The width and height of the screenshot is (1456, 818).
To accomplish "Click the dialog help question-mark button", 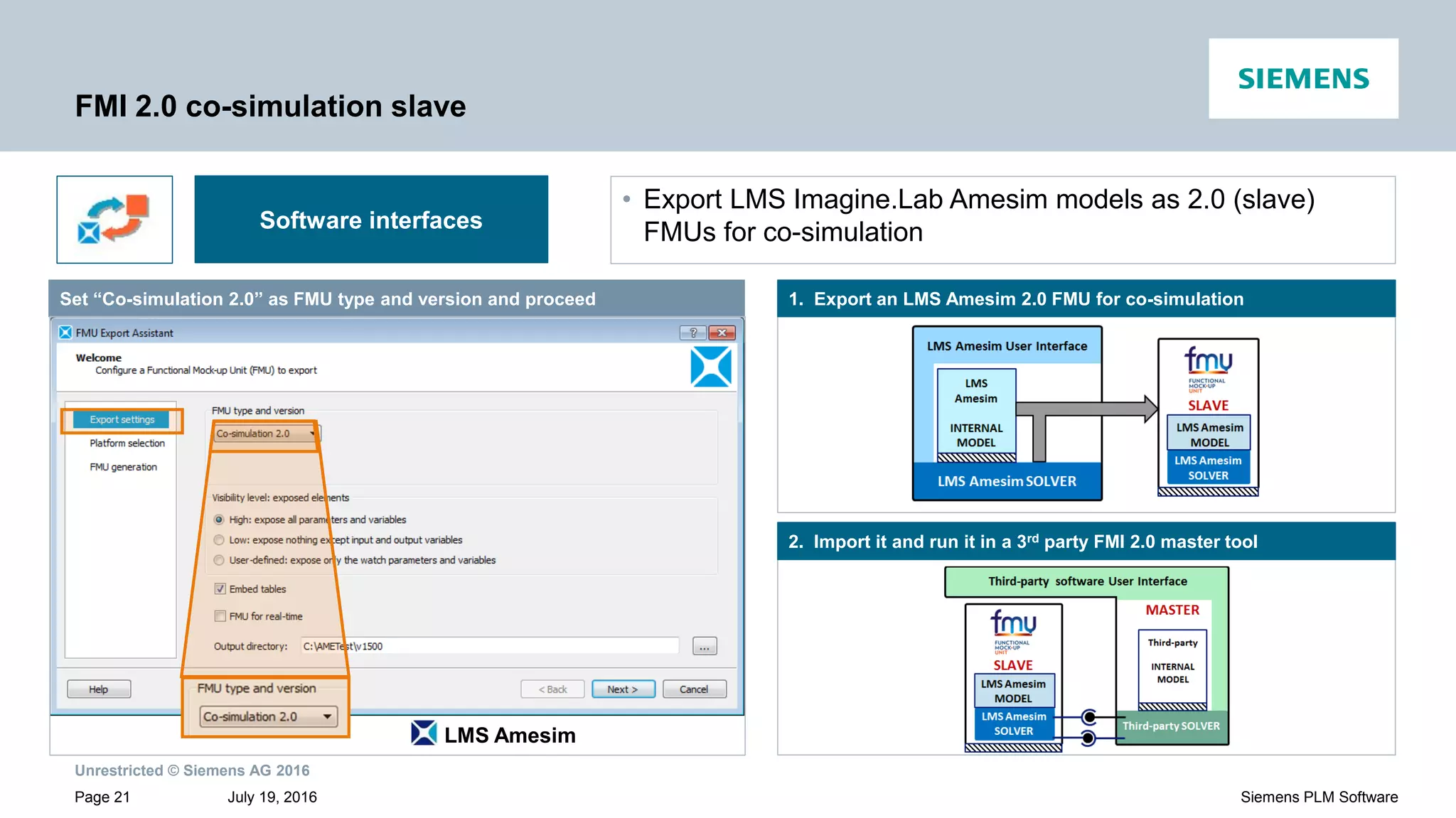I will pos(692,333).
